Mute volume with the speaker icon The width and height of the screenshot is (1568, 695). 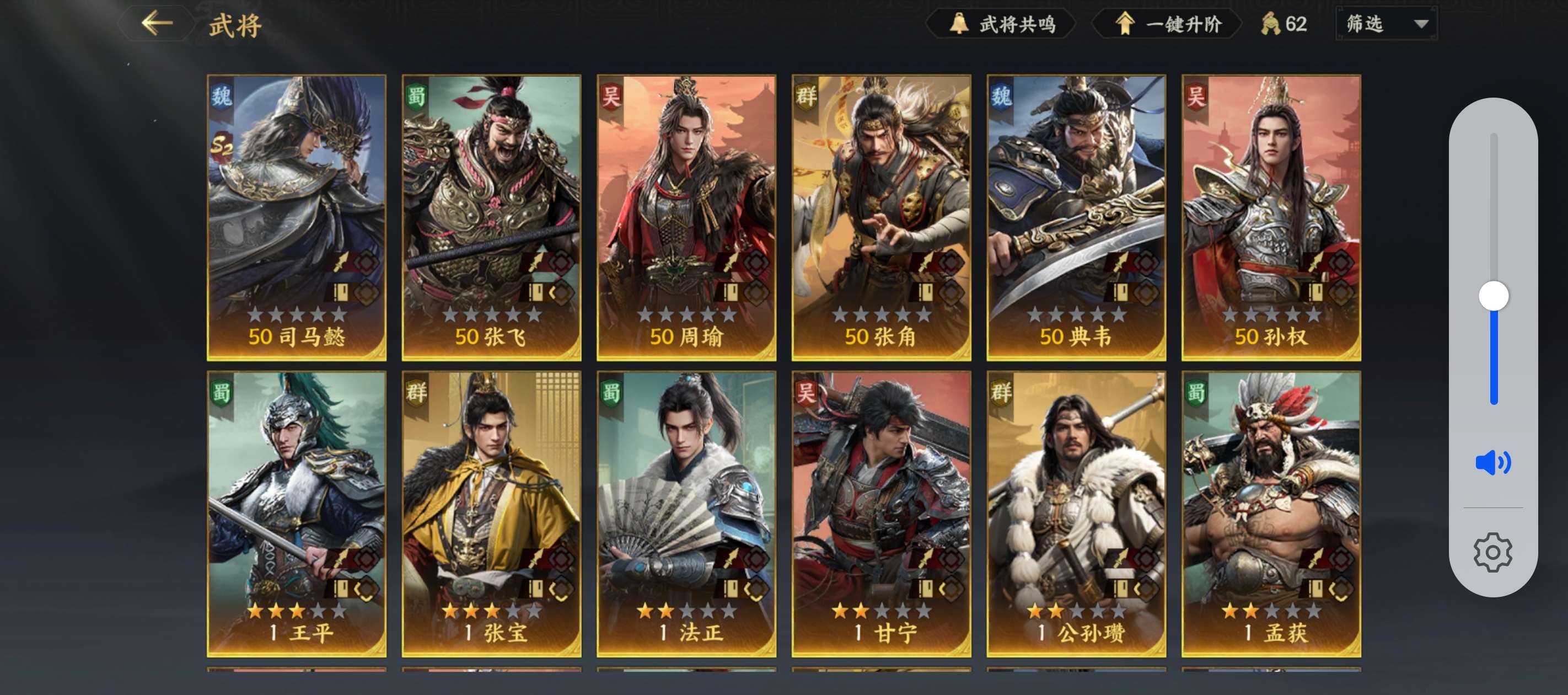(1492, 462)
